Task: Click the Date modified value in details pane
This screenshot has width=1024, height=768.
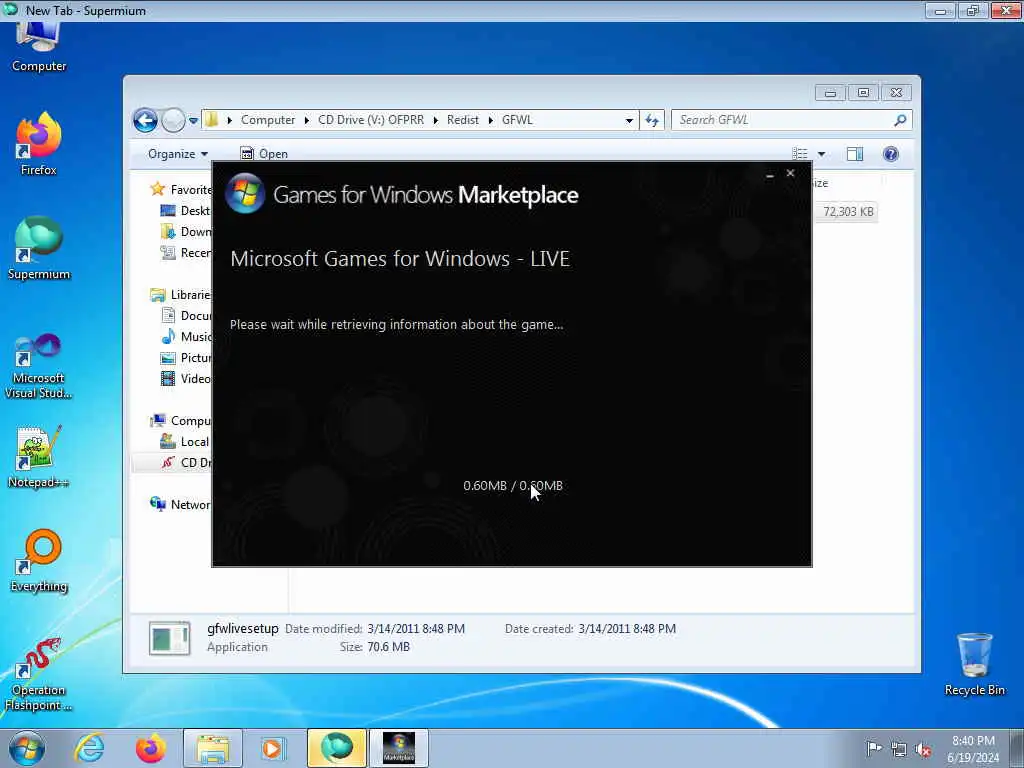Action: point(416,629)
